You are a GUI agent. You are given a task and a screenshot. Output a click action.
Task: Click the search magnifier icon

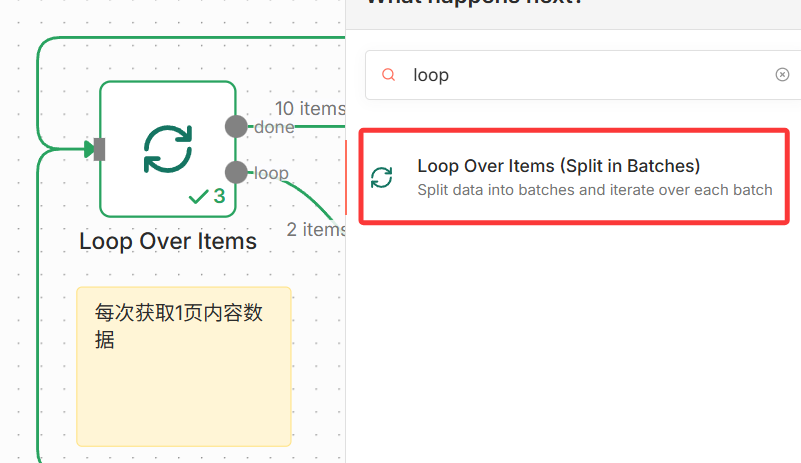[x=390, y=75]
